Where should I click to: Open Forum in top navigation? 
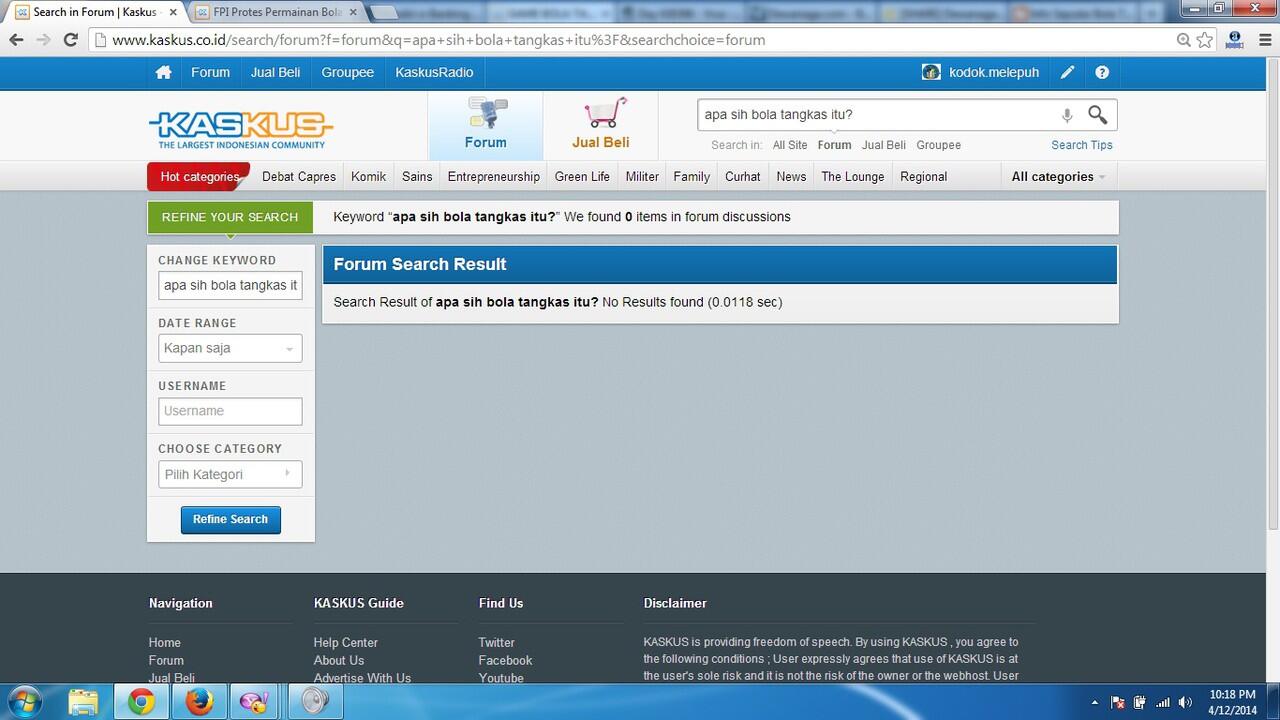pos(210,72)
